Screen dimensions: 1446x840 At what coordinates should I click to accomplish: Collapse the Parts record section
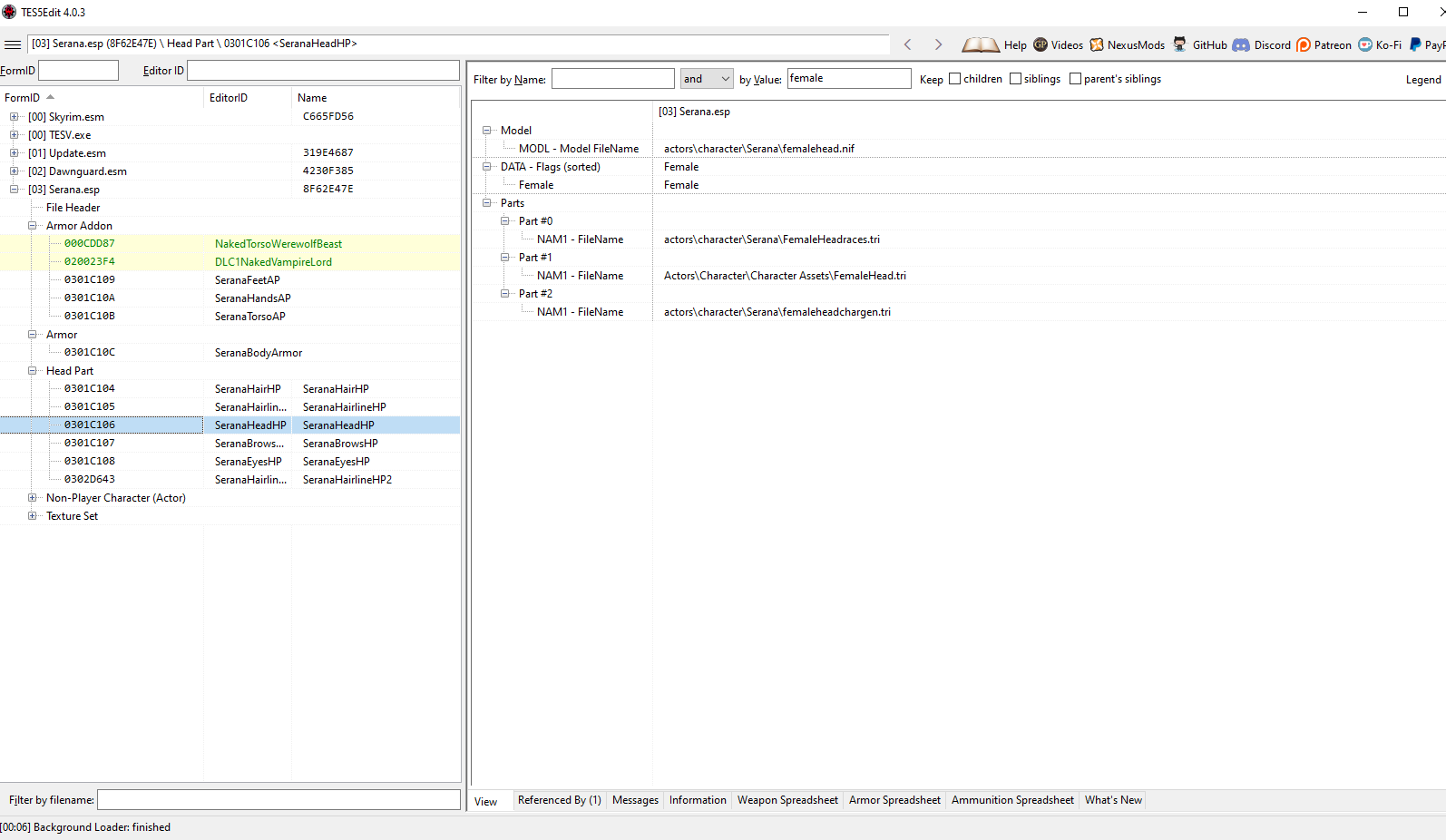[x=486, y=202]
